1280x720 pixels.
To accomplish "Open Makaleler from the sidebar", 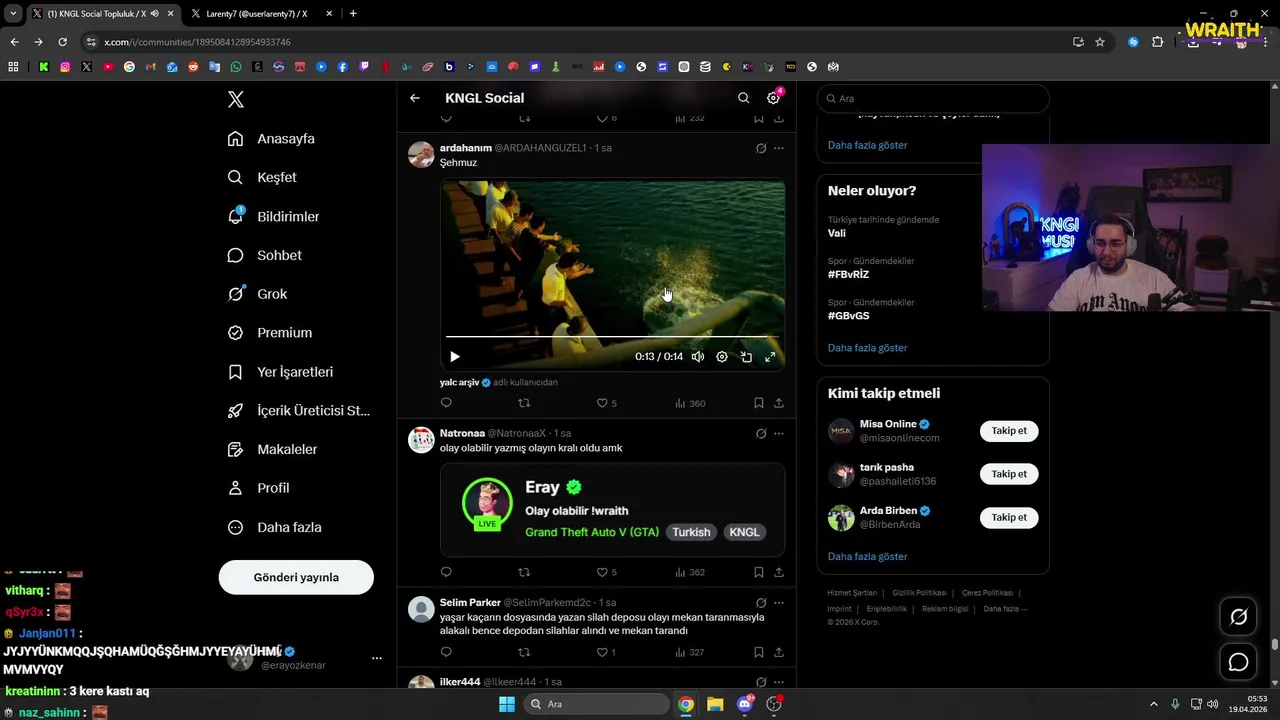I will (272, 450).
